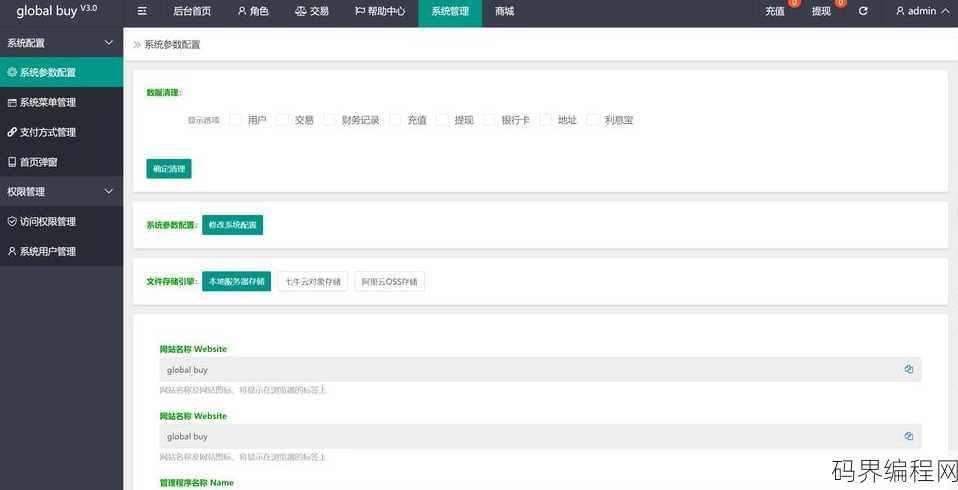
Task: Open 首页弹窗 in sidebar
Action: 61,162
